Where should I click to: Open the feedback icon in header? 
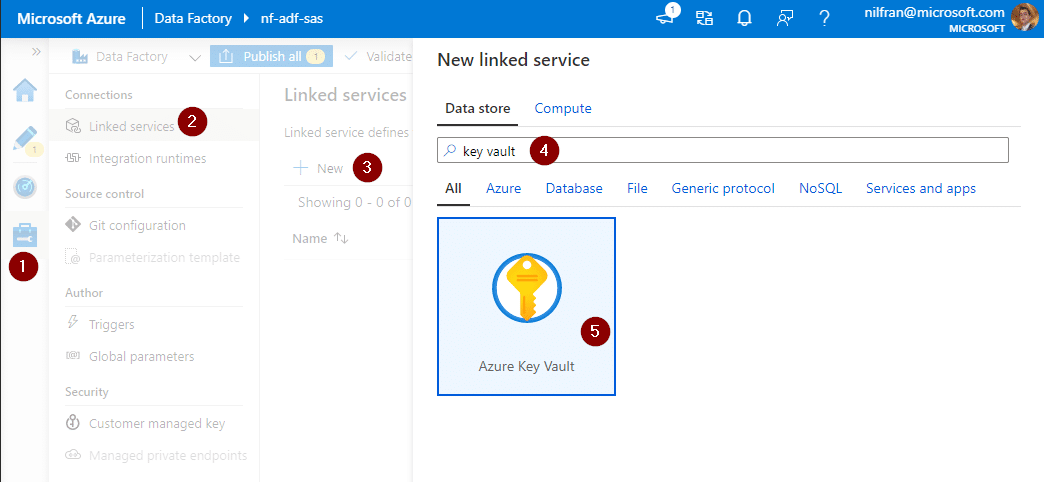(x=784, y=18)
